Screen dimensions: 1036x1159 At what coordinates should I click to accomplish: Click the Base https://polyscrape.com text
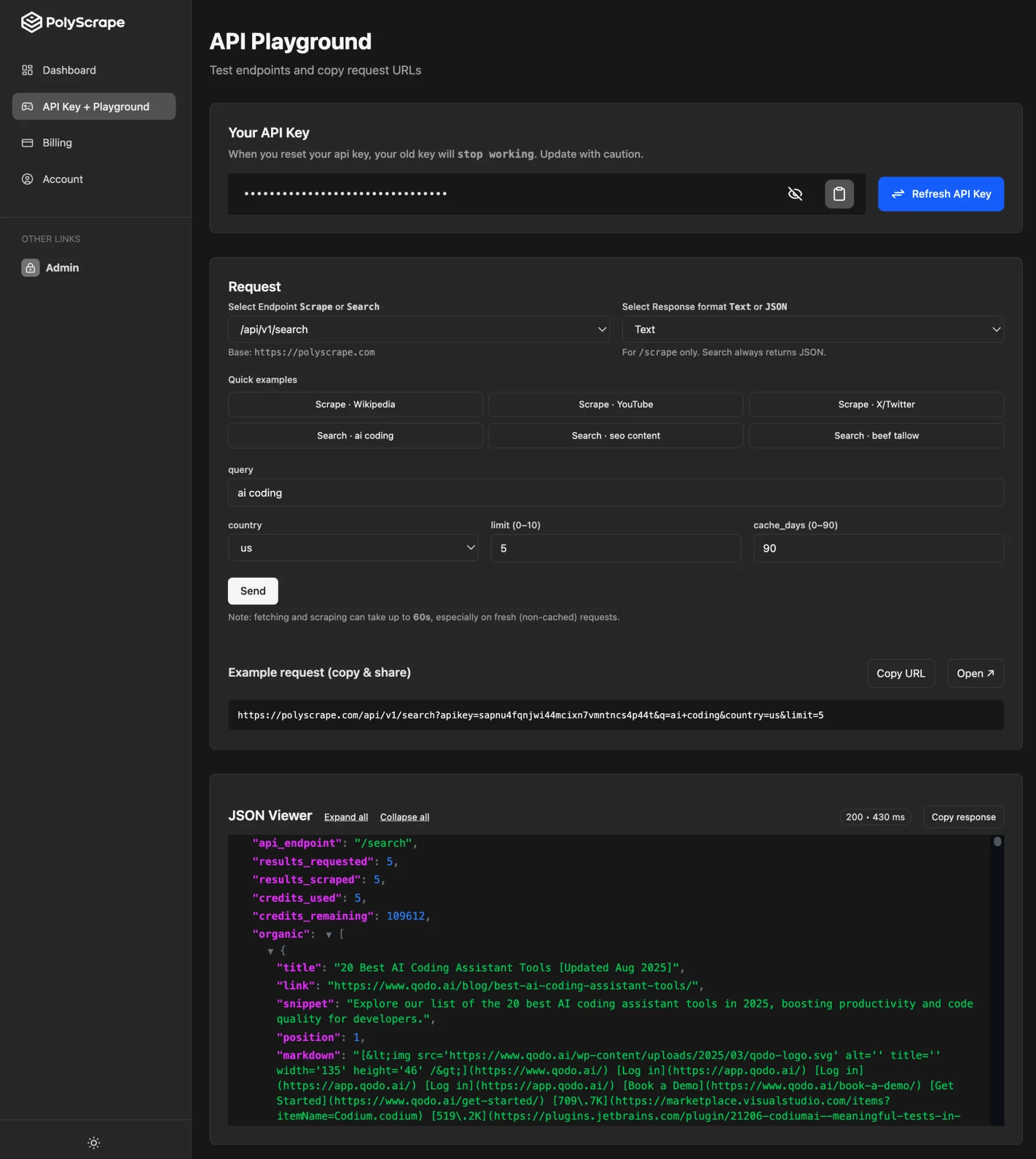click(x=301, y=352)
